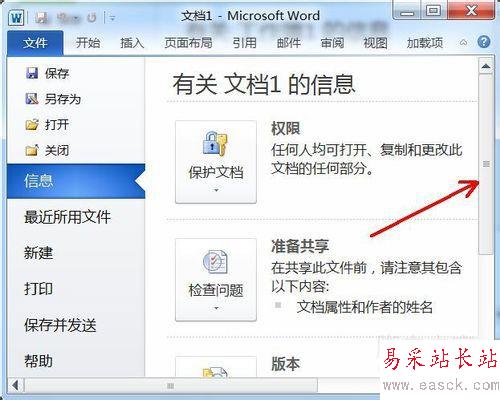Image resolution: width=500 pixels, height=400 pixels.
Task: Switch to the 开始 ribbon tab
Action: coord(88,43)
